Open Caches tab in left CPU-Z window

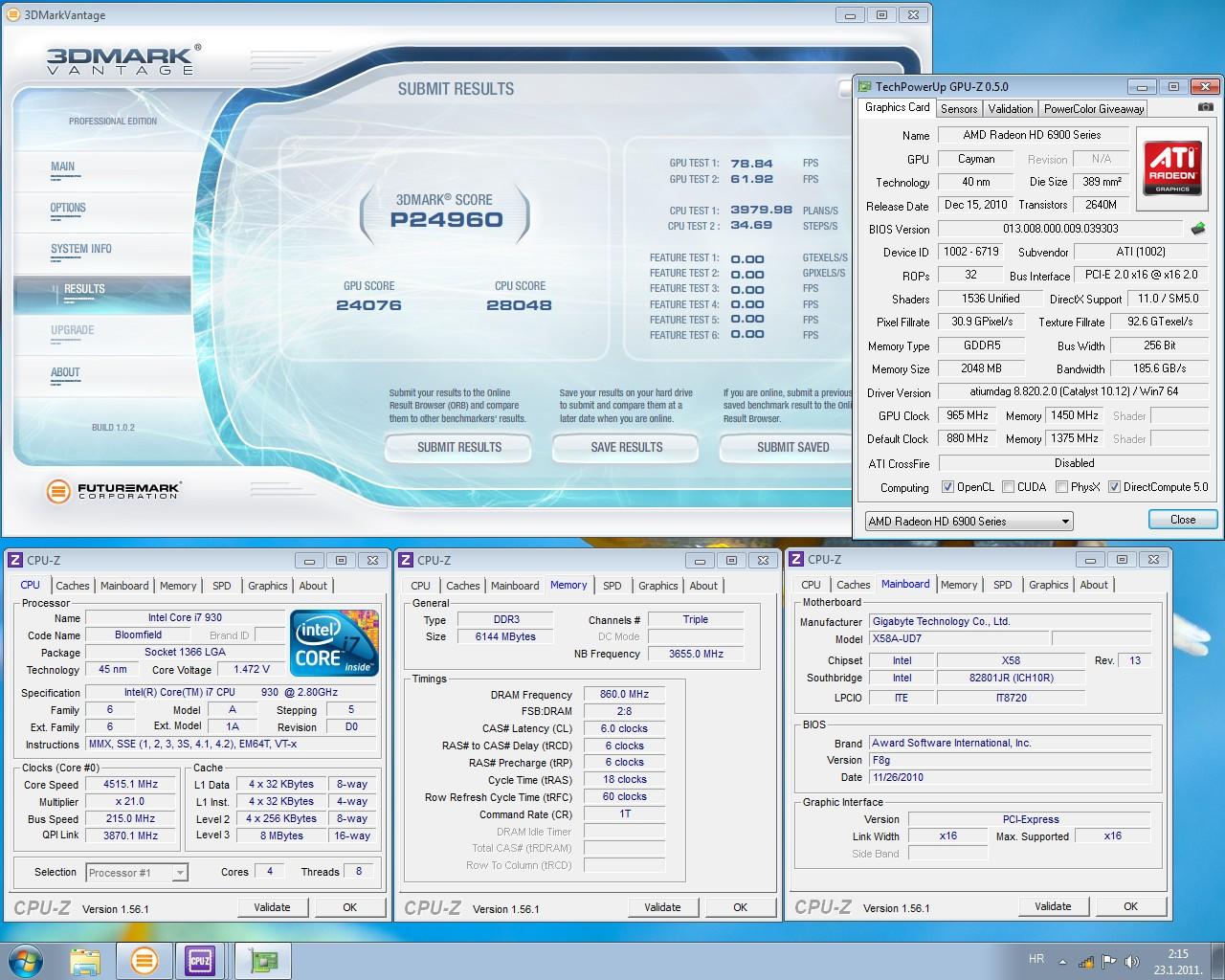point(72,586)
